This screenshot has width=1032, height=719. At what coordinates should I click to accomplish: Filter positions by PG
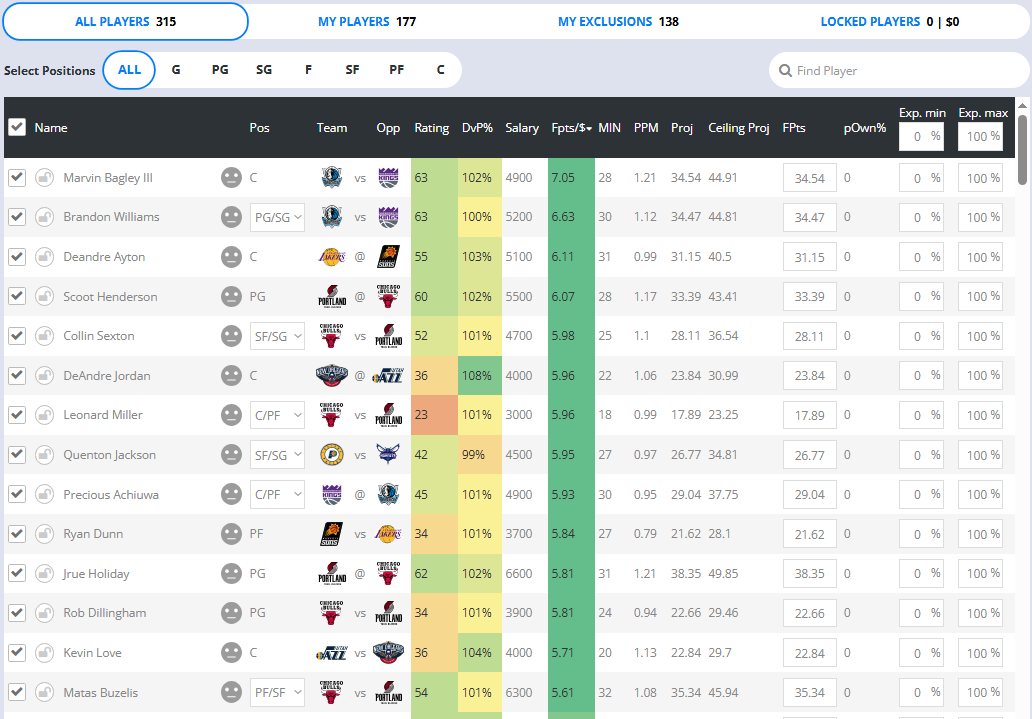click(x=220, y=70)
